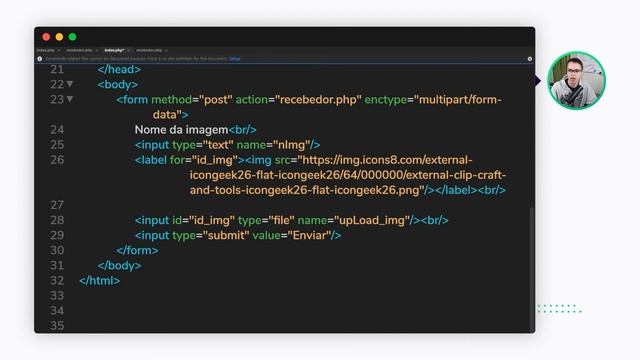Click line number 30 in the gutter

pyautogui.click(x=57, y=251)
